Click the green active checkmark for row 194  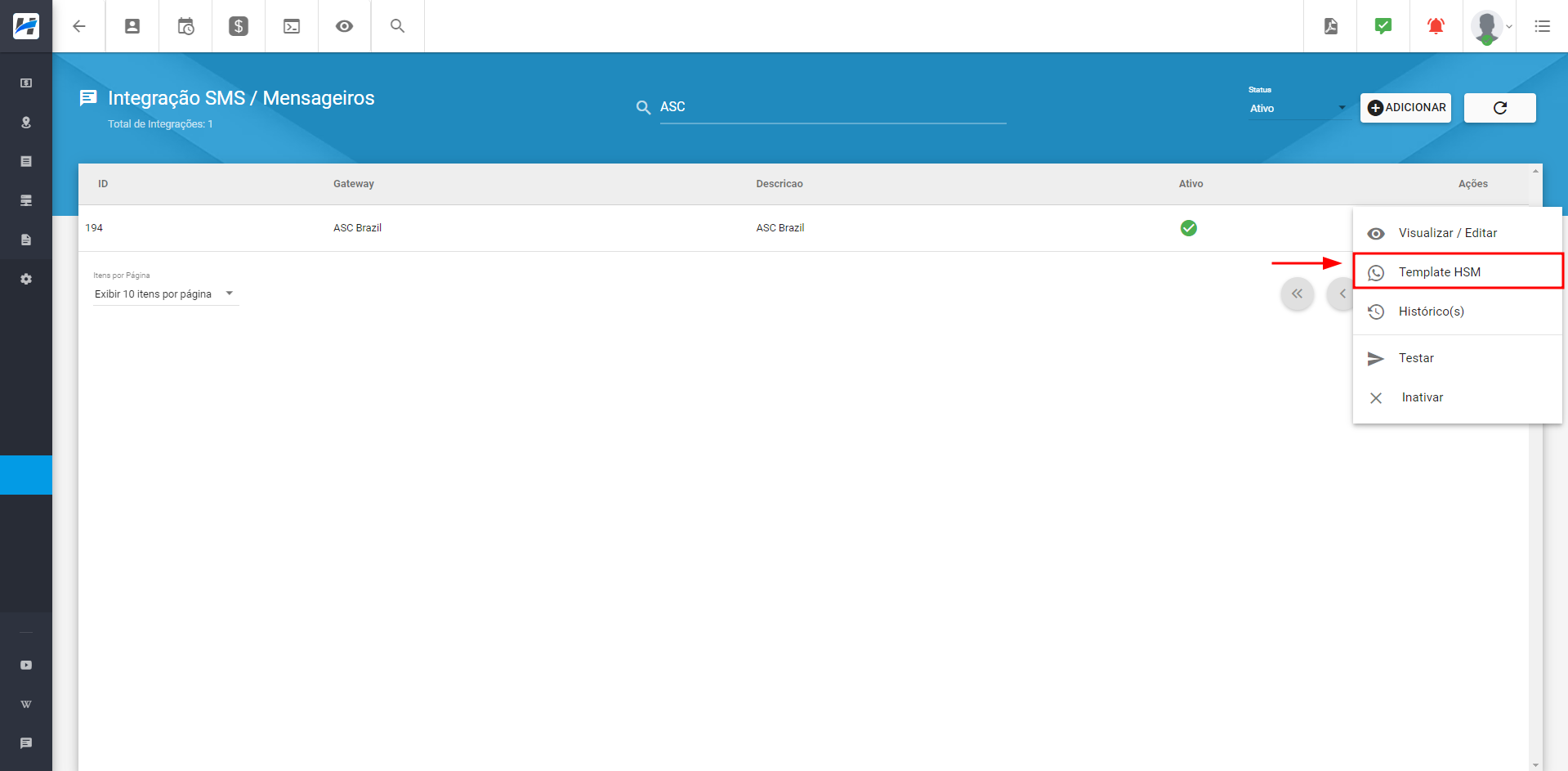(x=1189, y=228)
